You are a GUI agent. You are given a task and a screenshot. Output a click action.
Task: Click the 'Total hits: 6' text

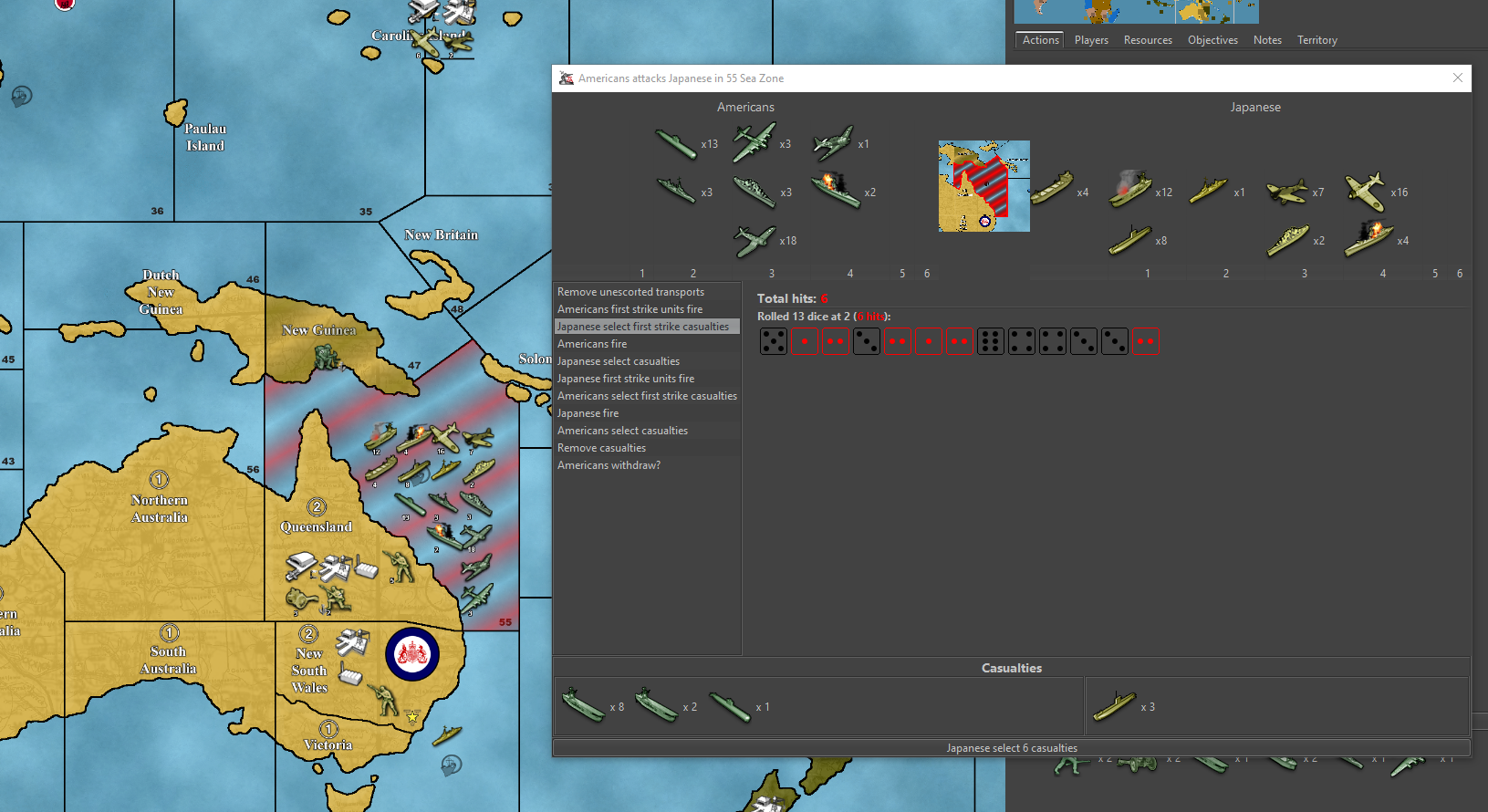pyautogui.click(x=793, y=298)
